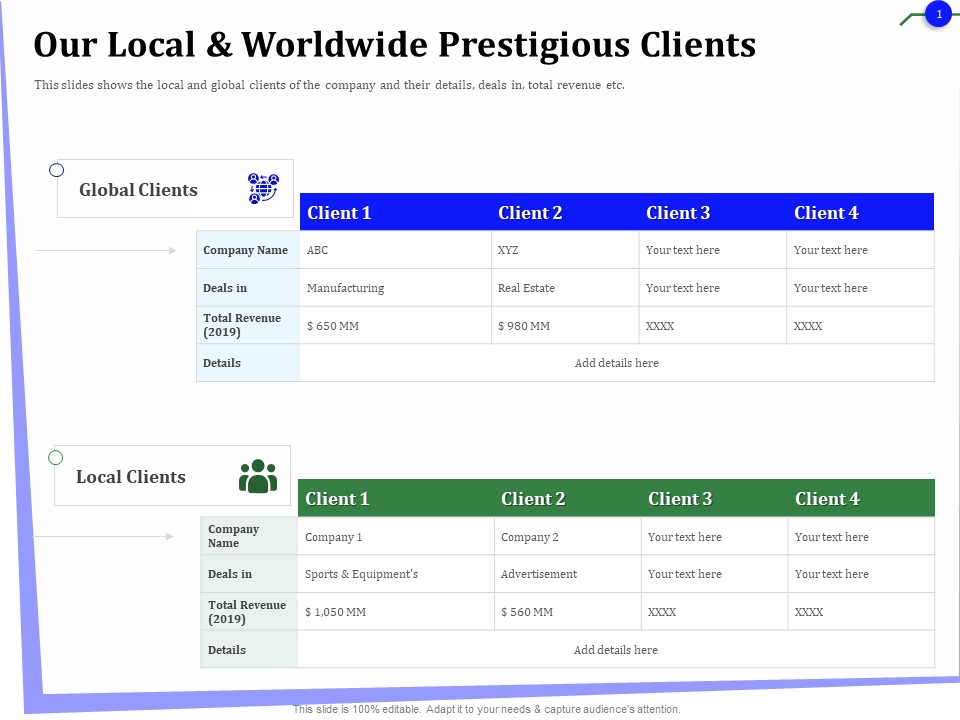Click the Company 1 cell

(x=396, y=536)
